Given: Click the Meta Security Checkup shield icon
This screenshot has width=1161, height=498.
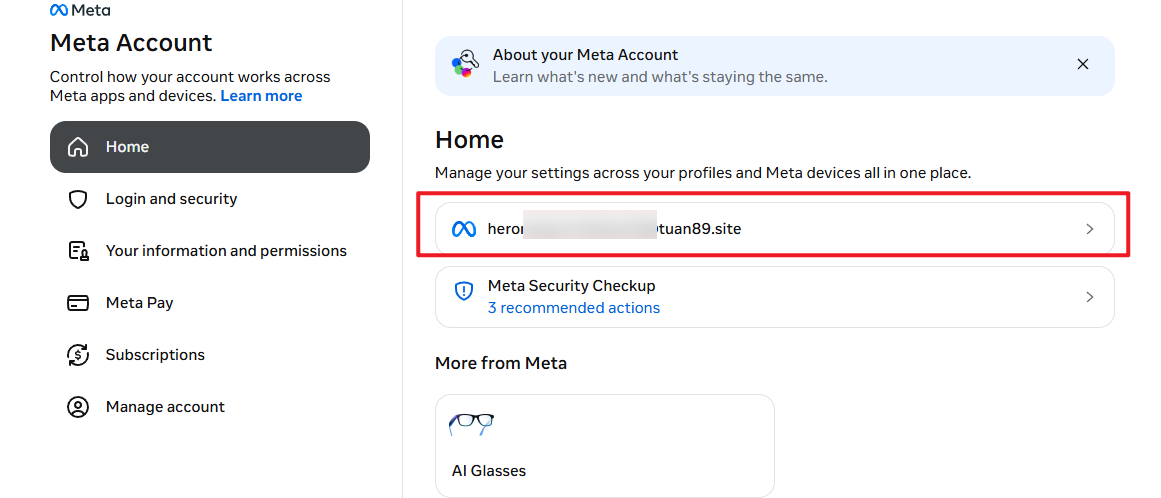Looking at the screenshot, I should (x=464, y=291).
